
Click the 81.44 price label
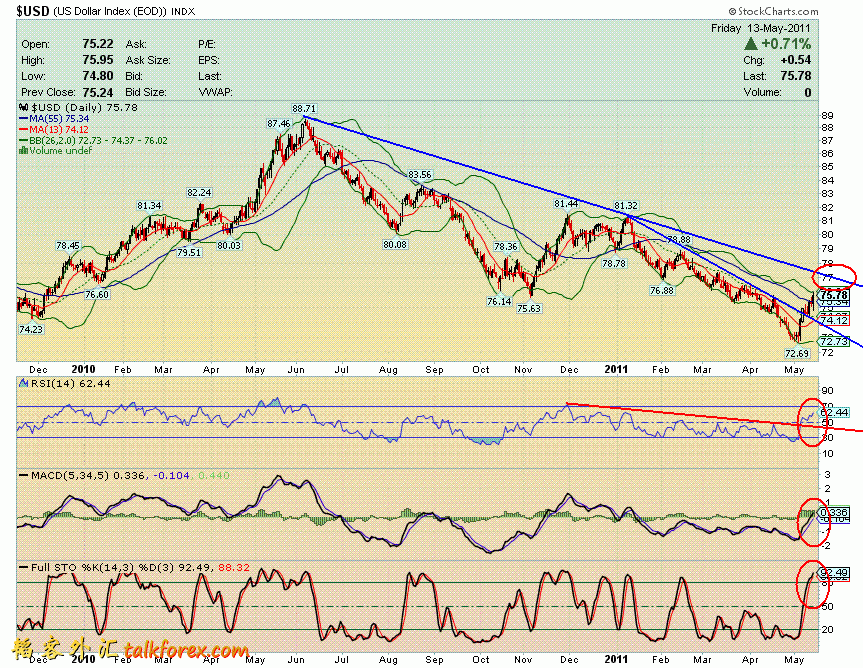566,204
